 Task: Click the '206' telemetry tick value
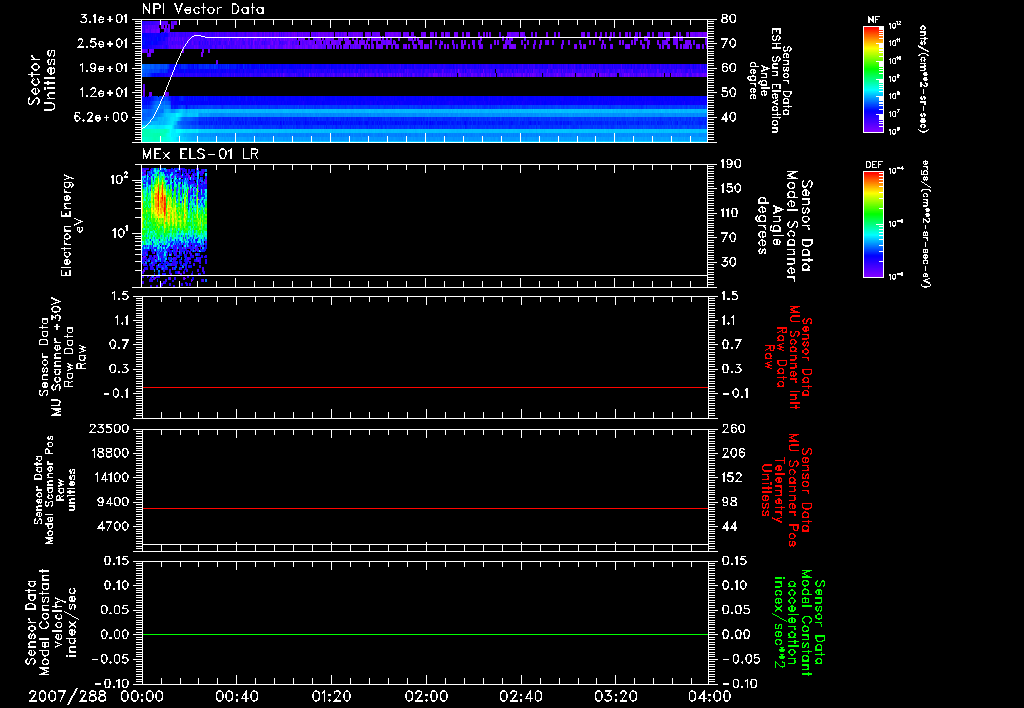click(x=732, y=453)
